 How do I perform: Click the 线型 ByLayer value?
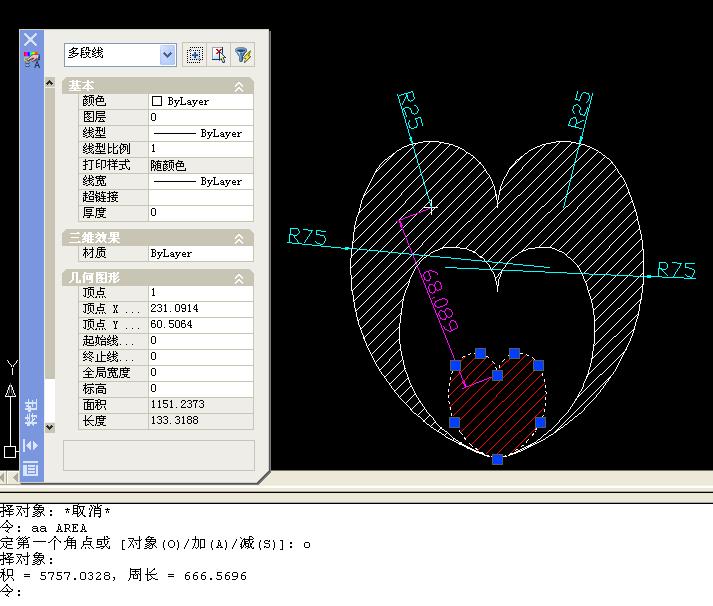tap(201, 133)
